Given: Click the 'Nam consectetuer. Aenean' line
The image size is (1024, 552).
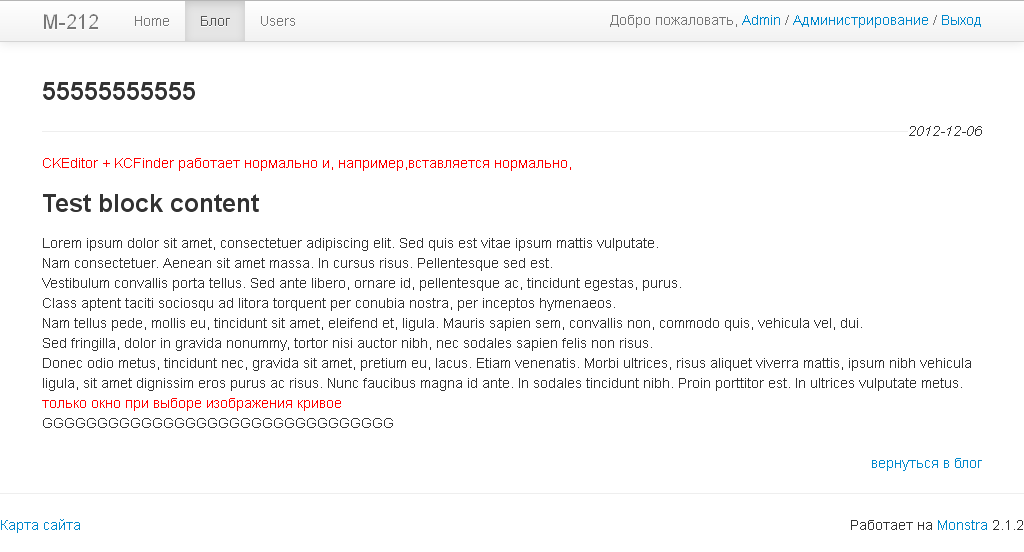Looking at the screenshot, I should 298,263.
